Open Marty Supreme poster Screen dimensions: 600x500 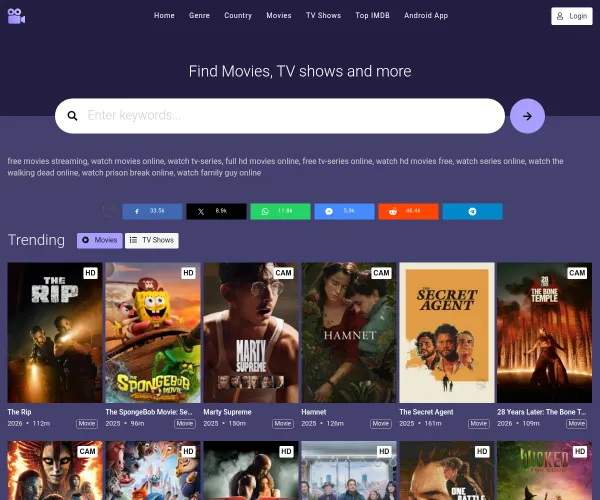tap(251, 332)
